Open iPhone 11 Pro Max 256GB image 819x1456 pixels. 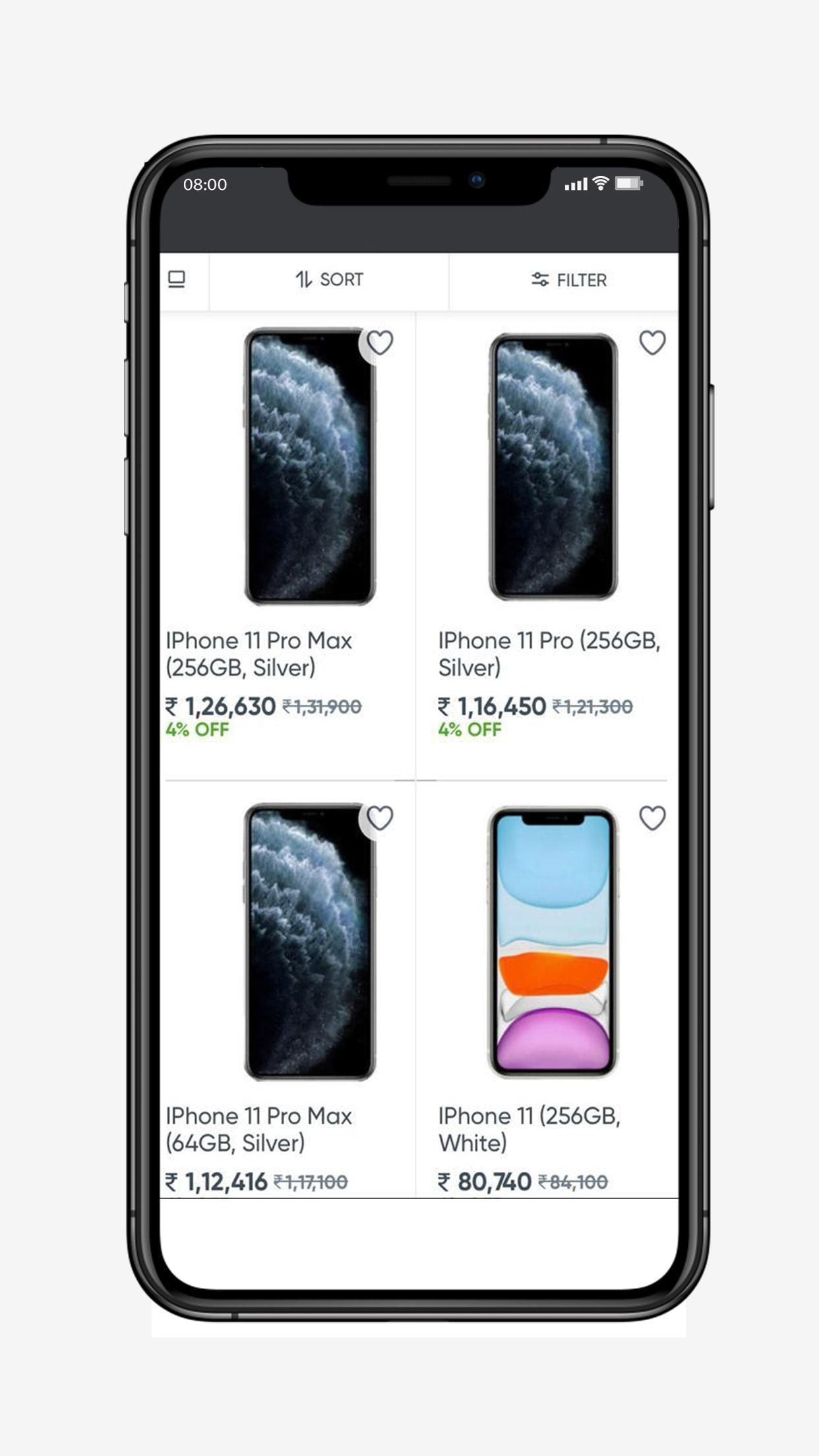click(309, 466)
